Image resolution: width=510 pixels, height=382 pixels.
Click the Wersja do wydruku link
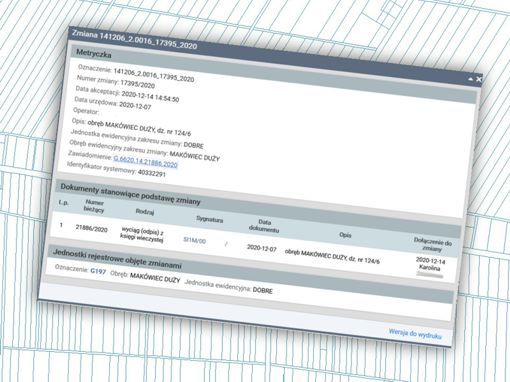pyautogui.click(x=415, y=333)
